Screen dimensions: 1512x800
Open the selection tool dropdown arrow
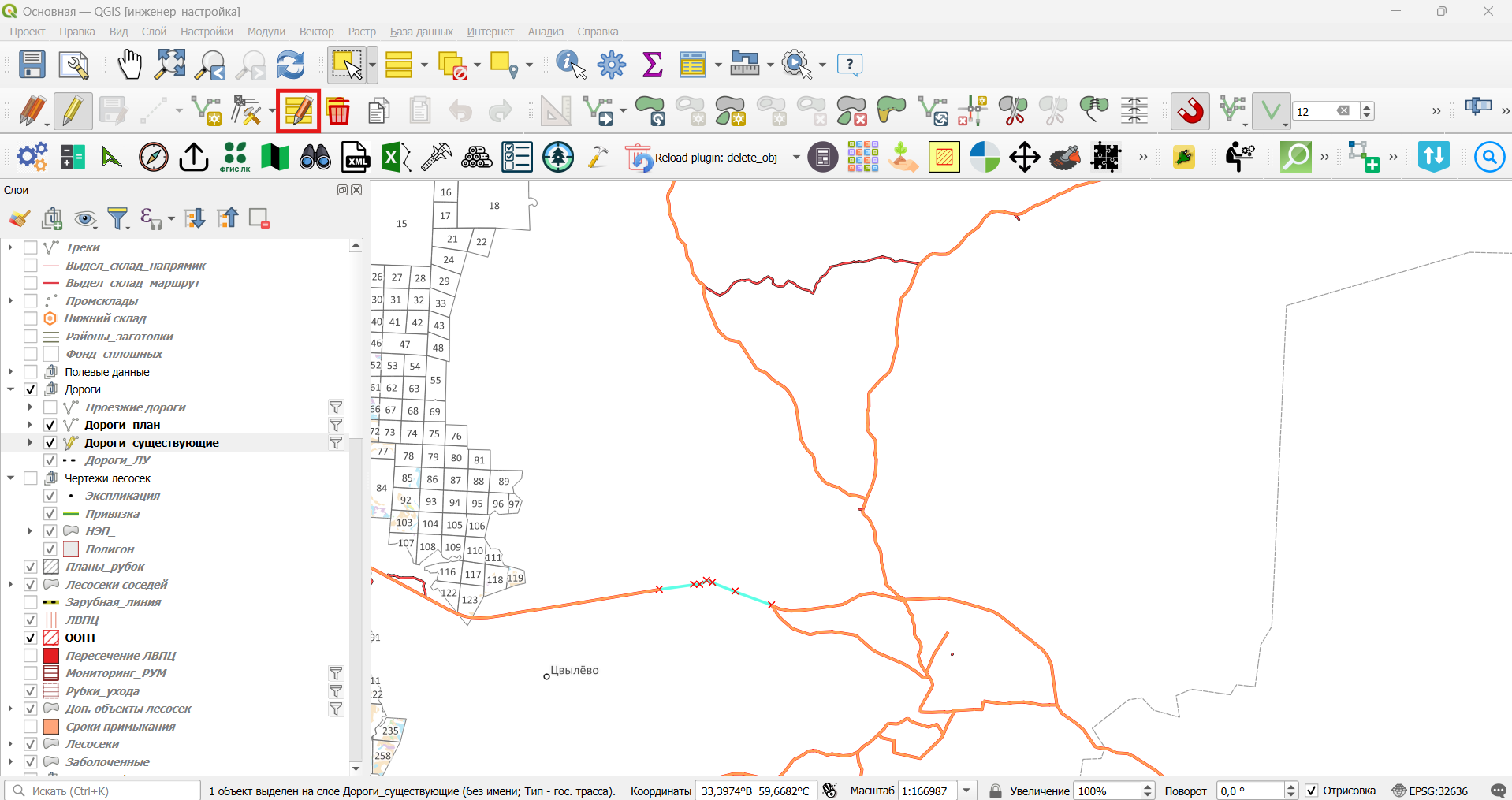point(372,65)
